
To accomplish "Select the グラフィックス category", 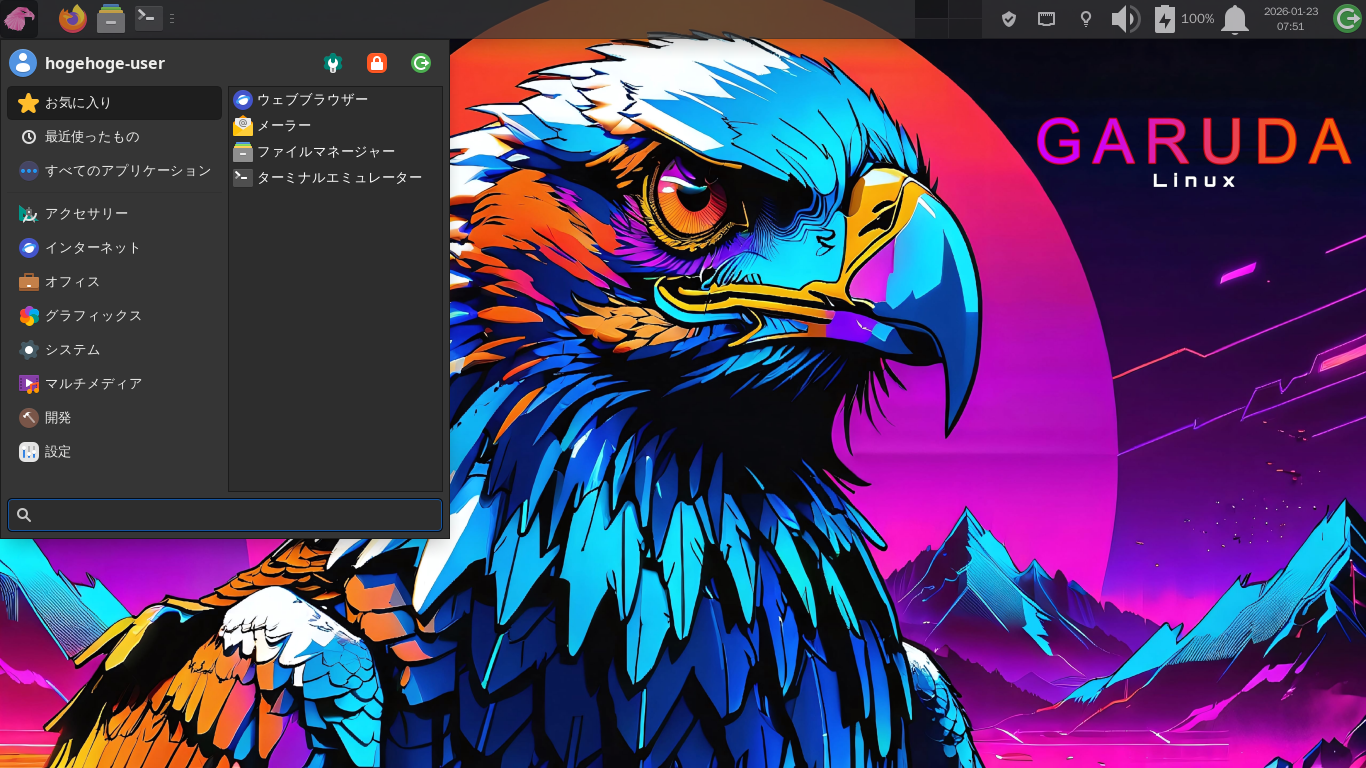I will coord(114,316).
